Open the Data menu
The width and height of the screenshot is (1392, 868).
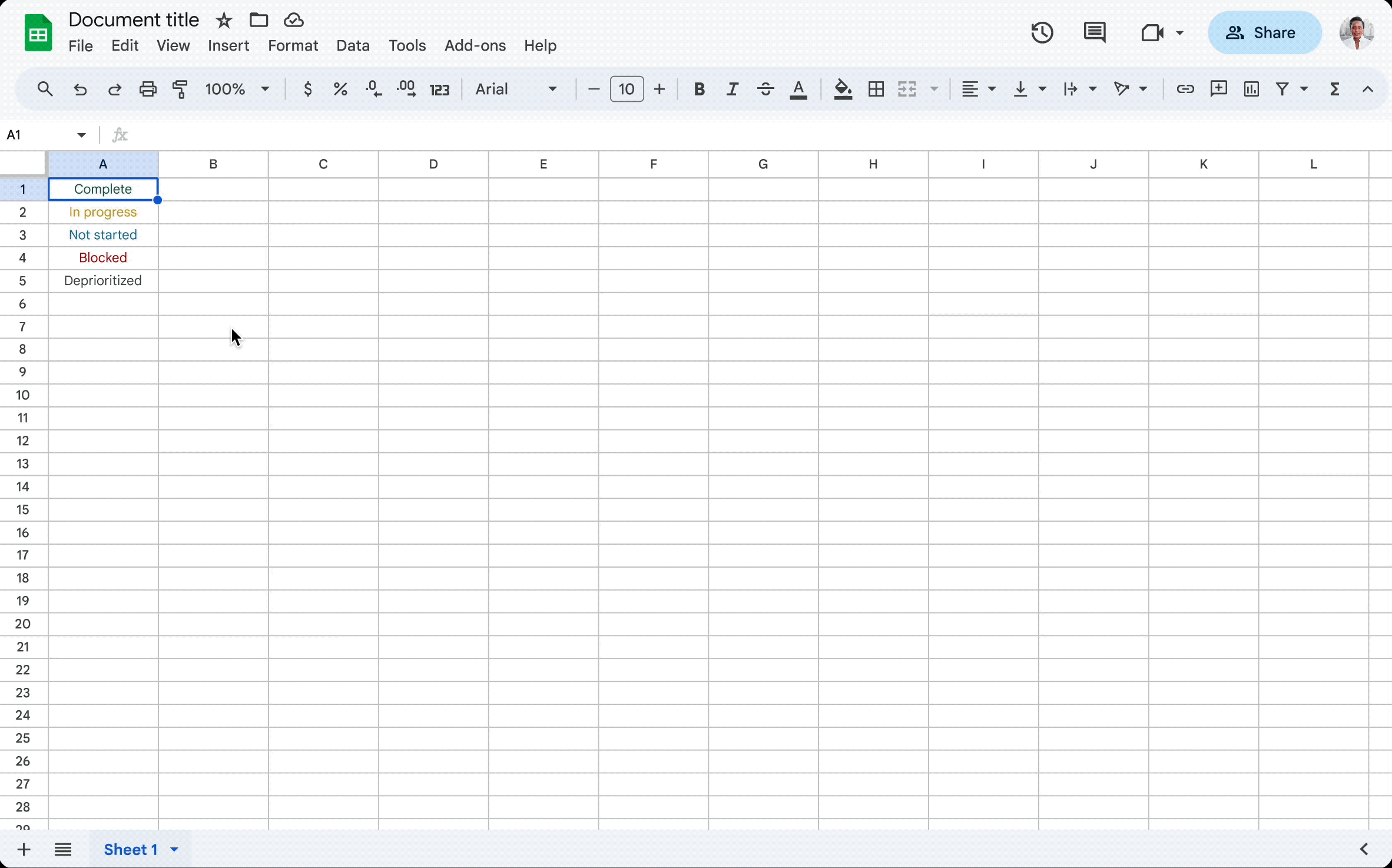pos(352,45)
